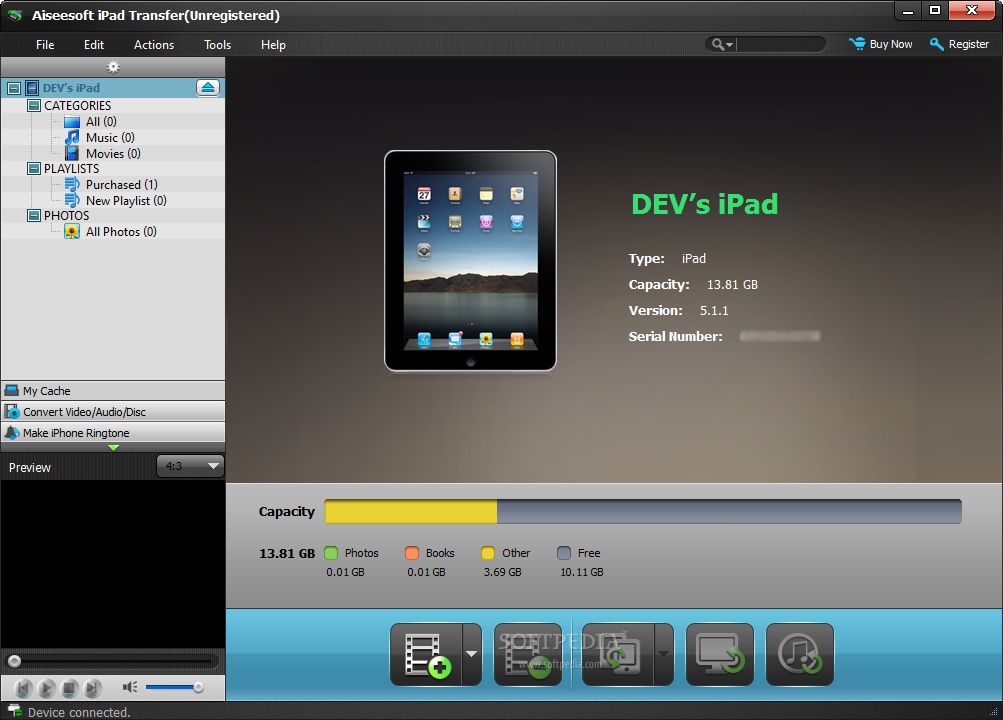Click the Movies film icon in categories

click(x=72, y=153)
